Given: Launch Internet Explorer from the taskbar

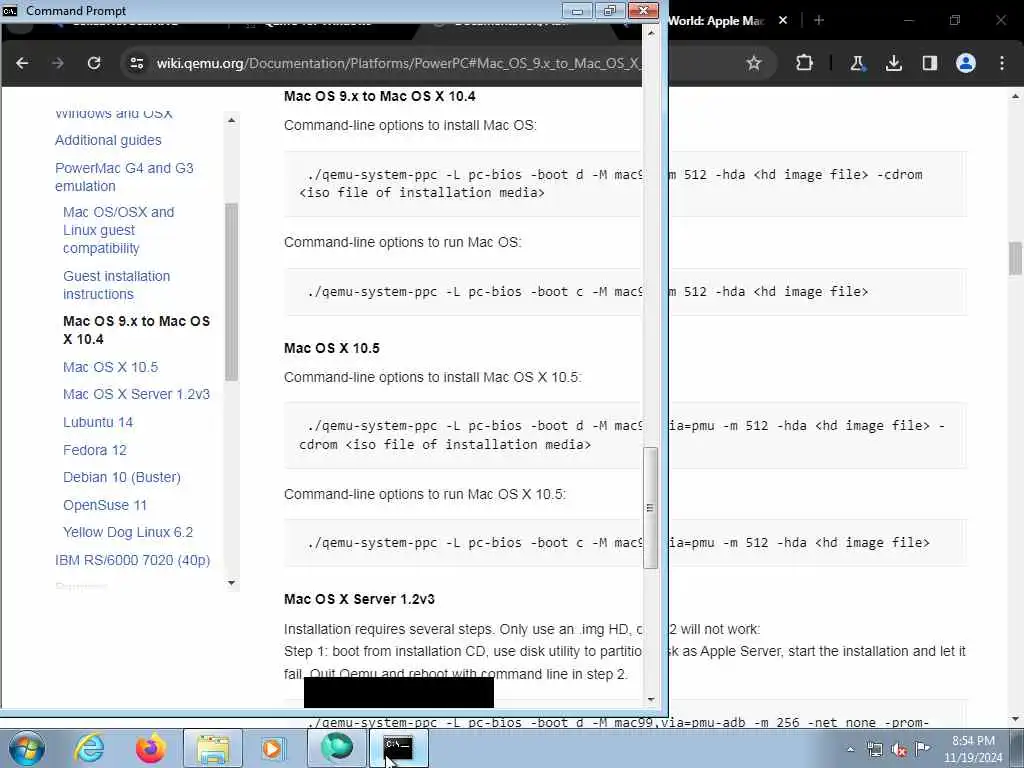Looking at the screenshot, I should [89, 748].
